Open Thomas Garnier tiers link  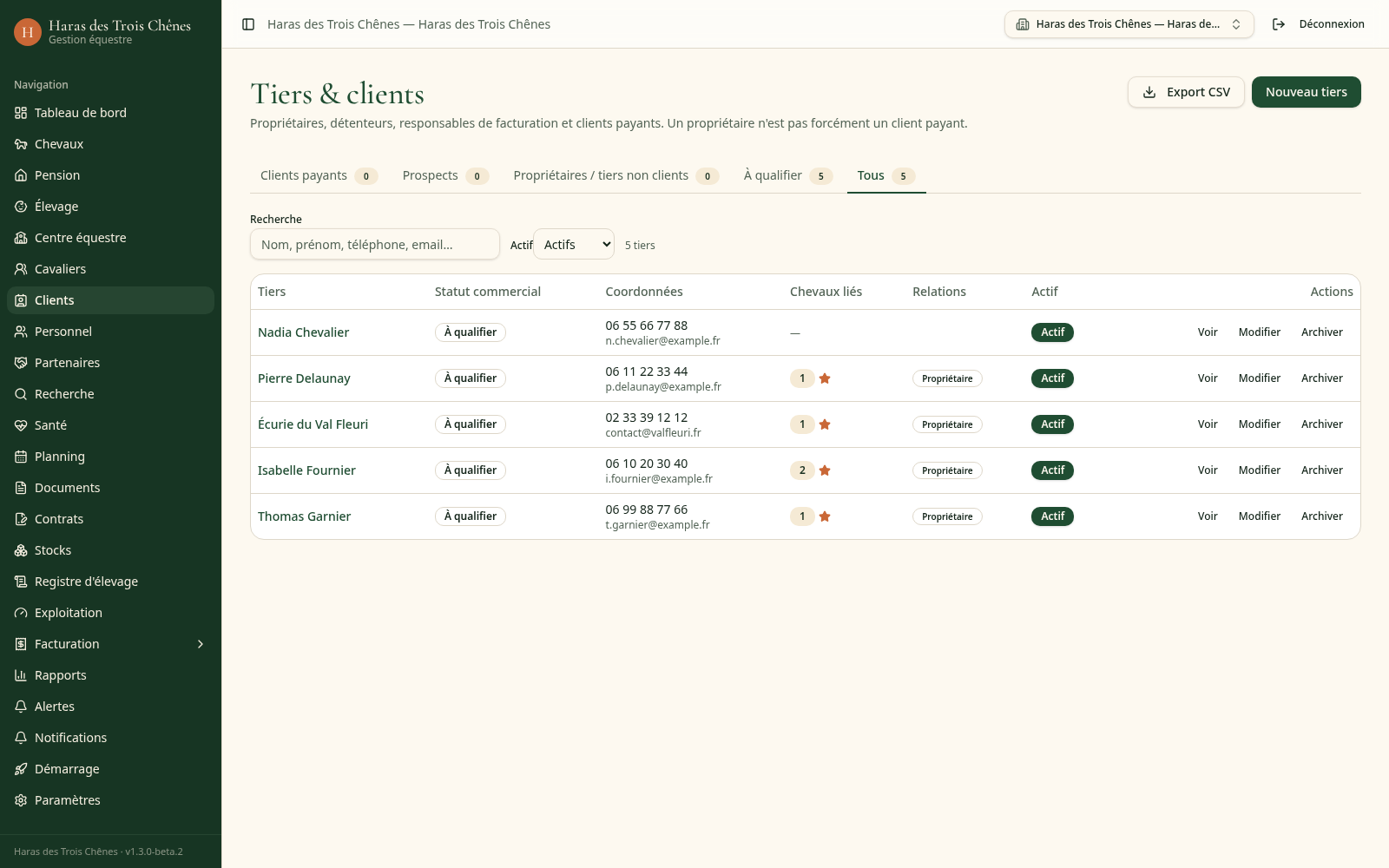point(304,516)
